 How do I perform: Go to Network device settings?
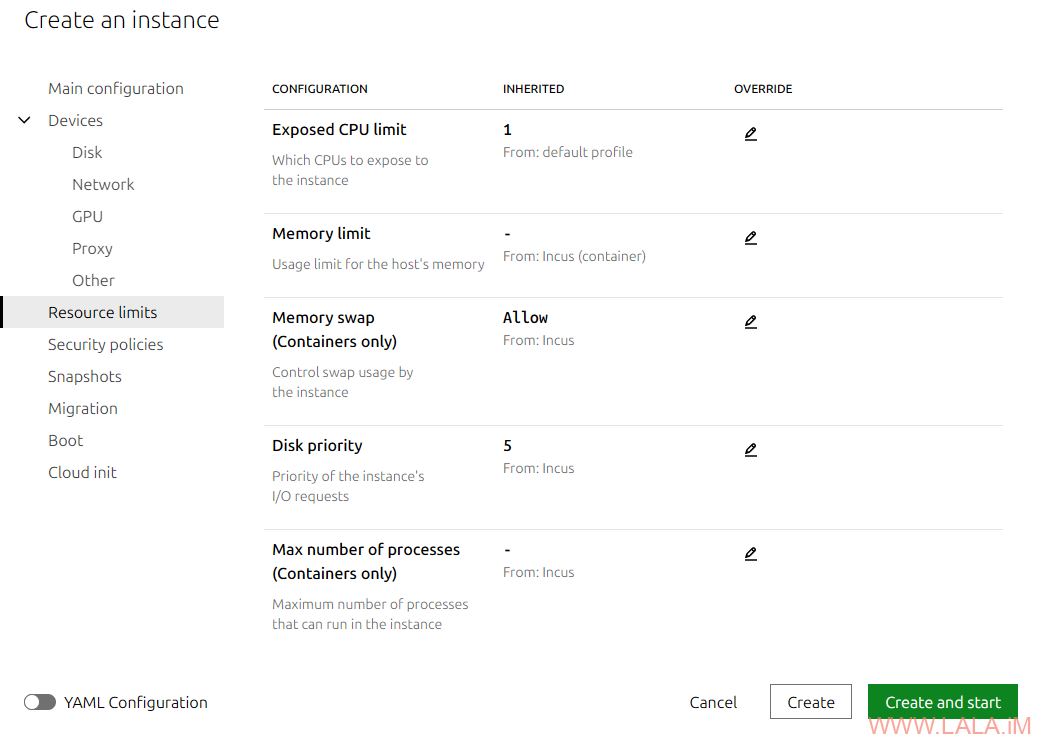103,184
